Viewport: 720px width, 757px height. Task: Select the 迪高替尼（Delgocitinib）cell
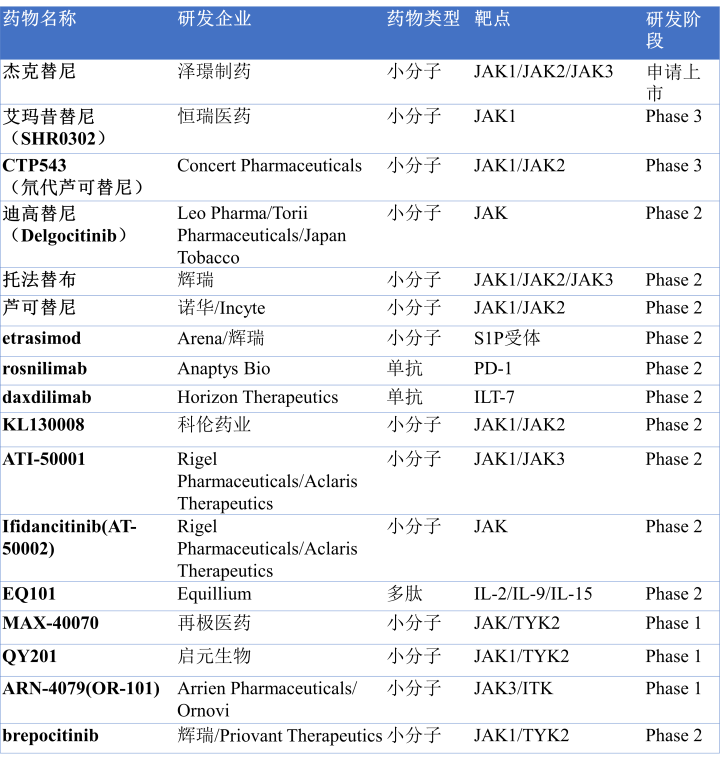pos(65,224)
